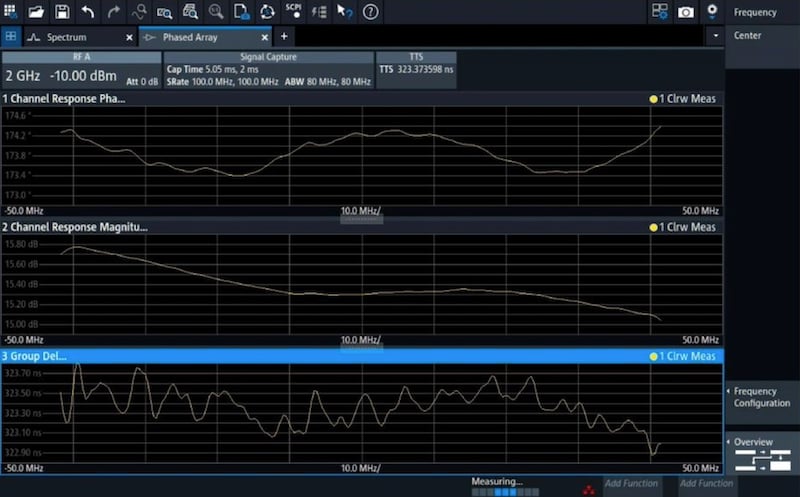The image size is (800, 497).
Task: Open the multiview grid tab icon
Action: [11, 37]
